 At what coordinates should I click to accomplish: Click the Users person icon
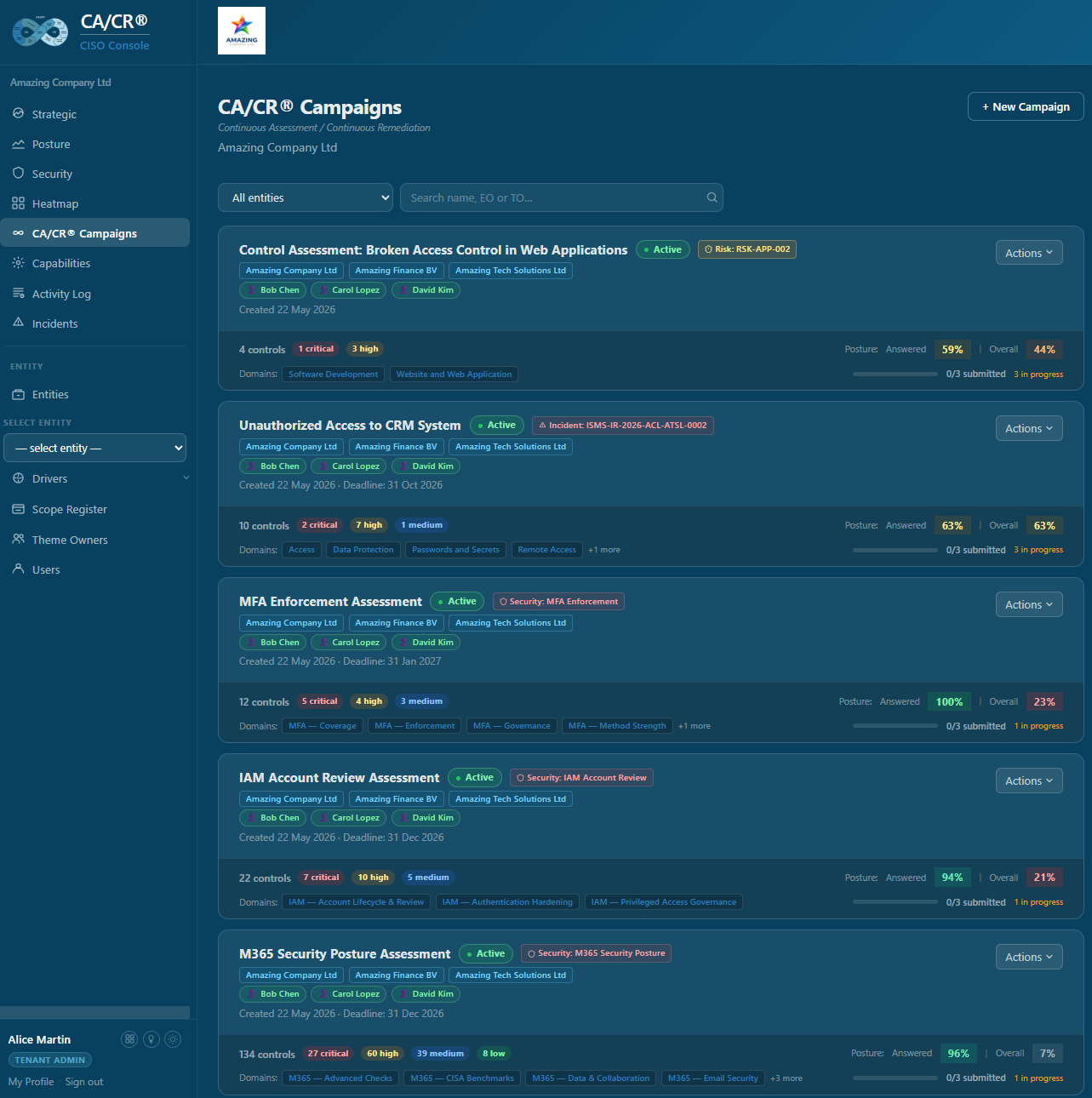[18, 569]
